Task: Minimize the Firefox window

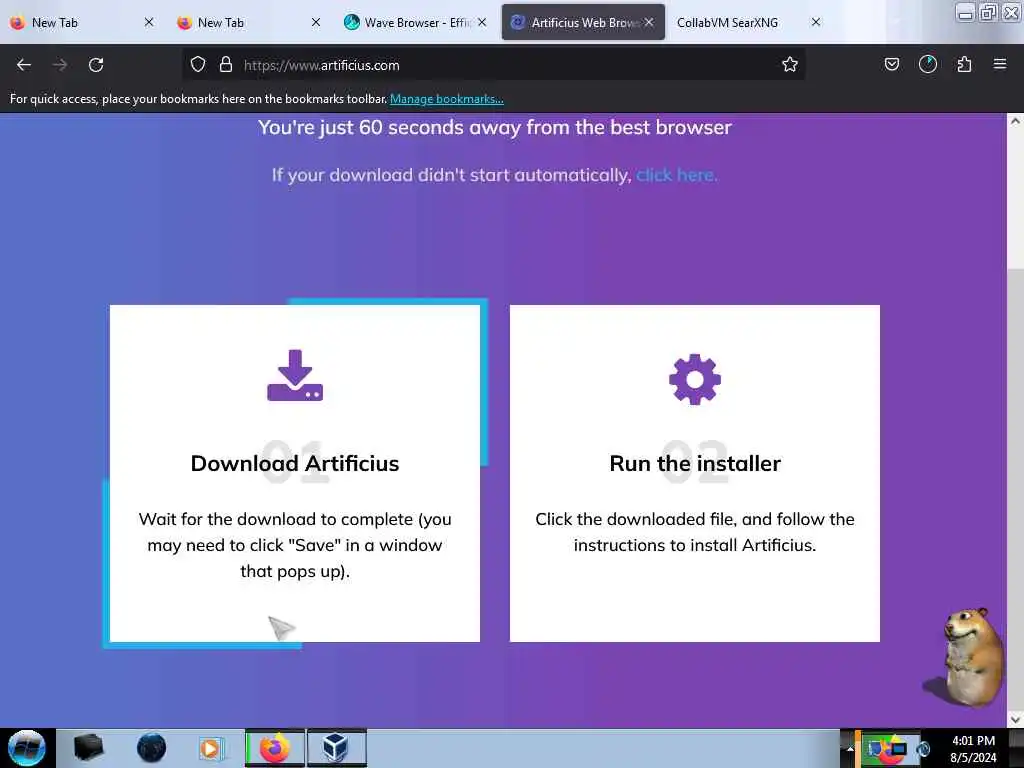Action: pos(965,12)
